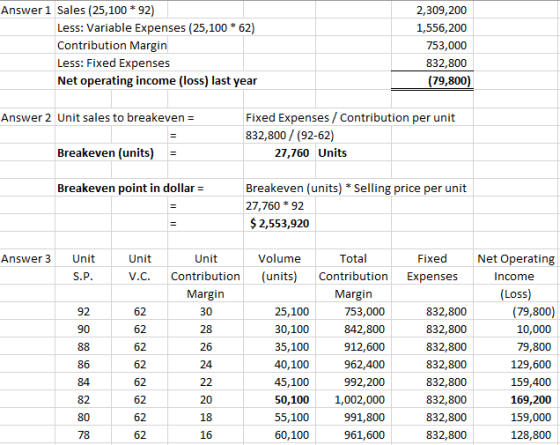560x445 pixels.
Task: Click 'Unit sales to breakeven =' cell
Action: click(126, 118)
